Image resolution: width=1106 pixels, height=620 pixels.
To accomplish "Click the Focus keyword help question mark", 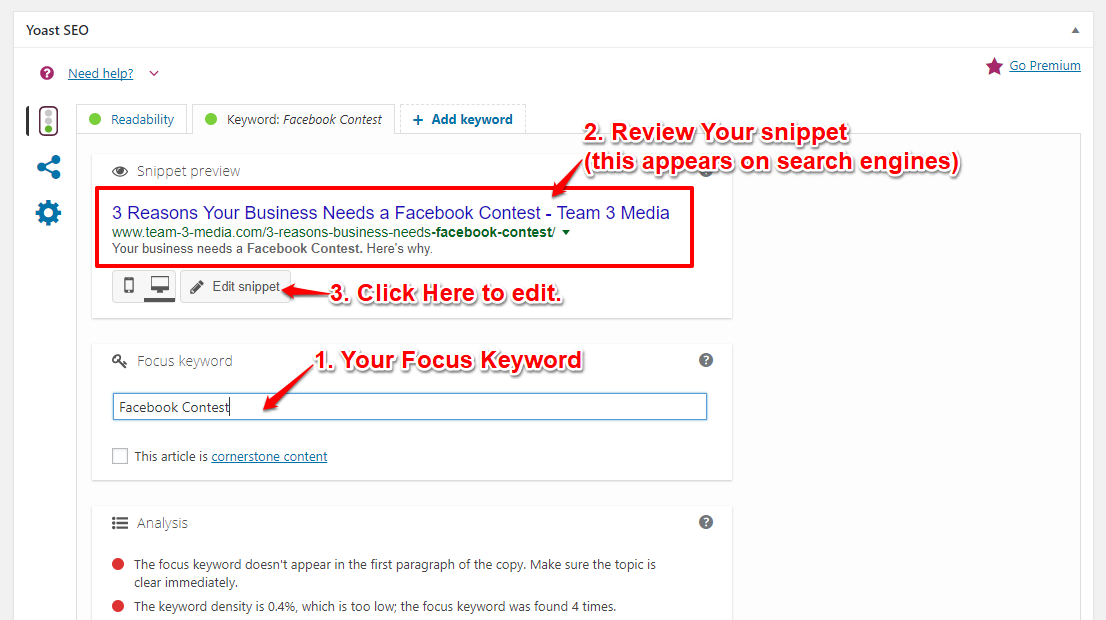I will pyautogui.click(x=705, y=360).
